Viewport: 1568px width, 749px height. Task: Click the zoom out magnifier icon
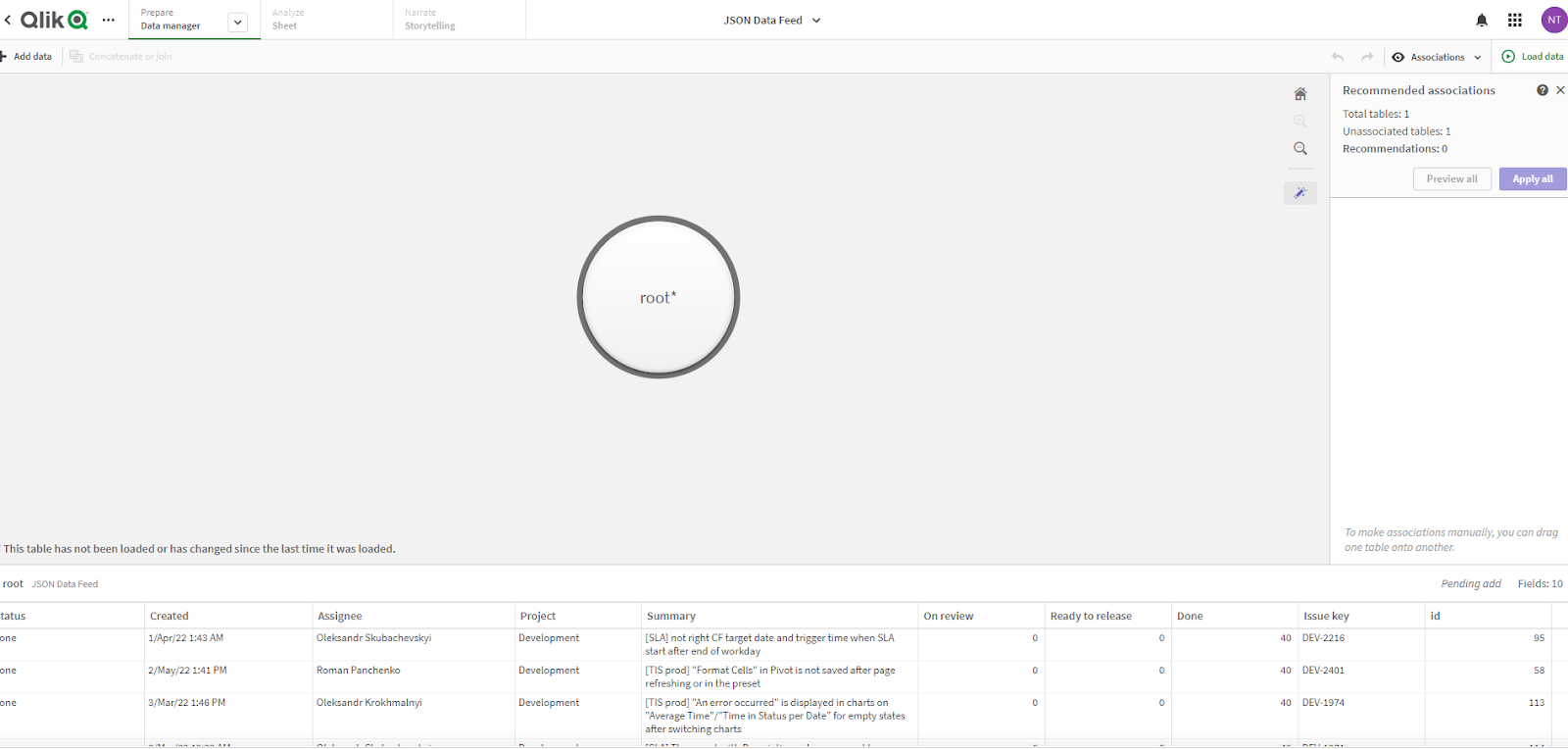coord(1300,149)
